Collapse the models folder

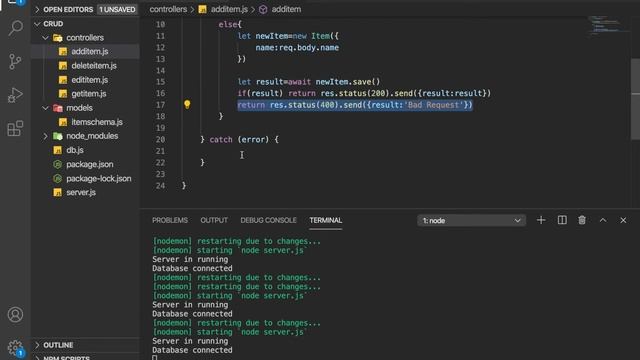[x=79, y=108]
